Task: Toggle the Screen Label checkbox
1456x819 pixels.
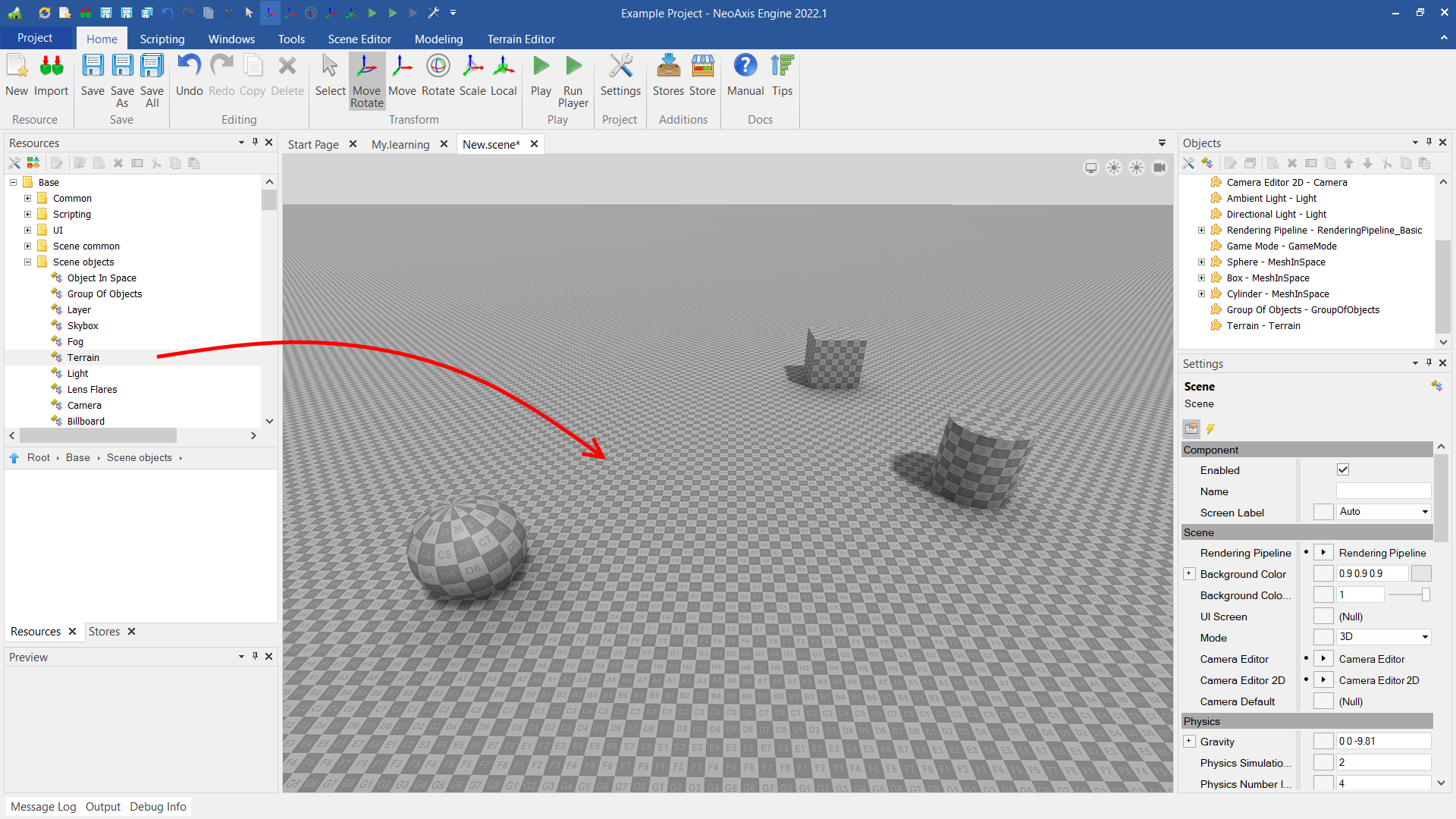Action: click(1323, 513)
